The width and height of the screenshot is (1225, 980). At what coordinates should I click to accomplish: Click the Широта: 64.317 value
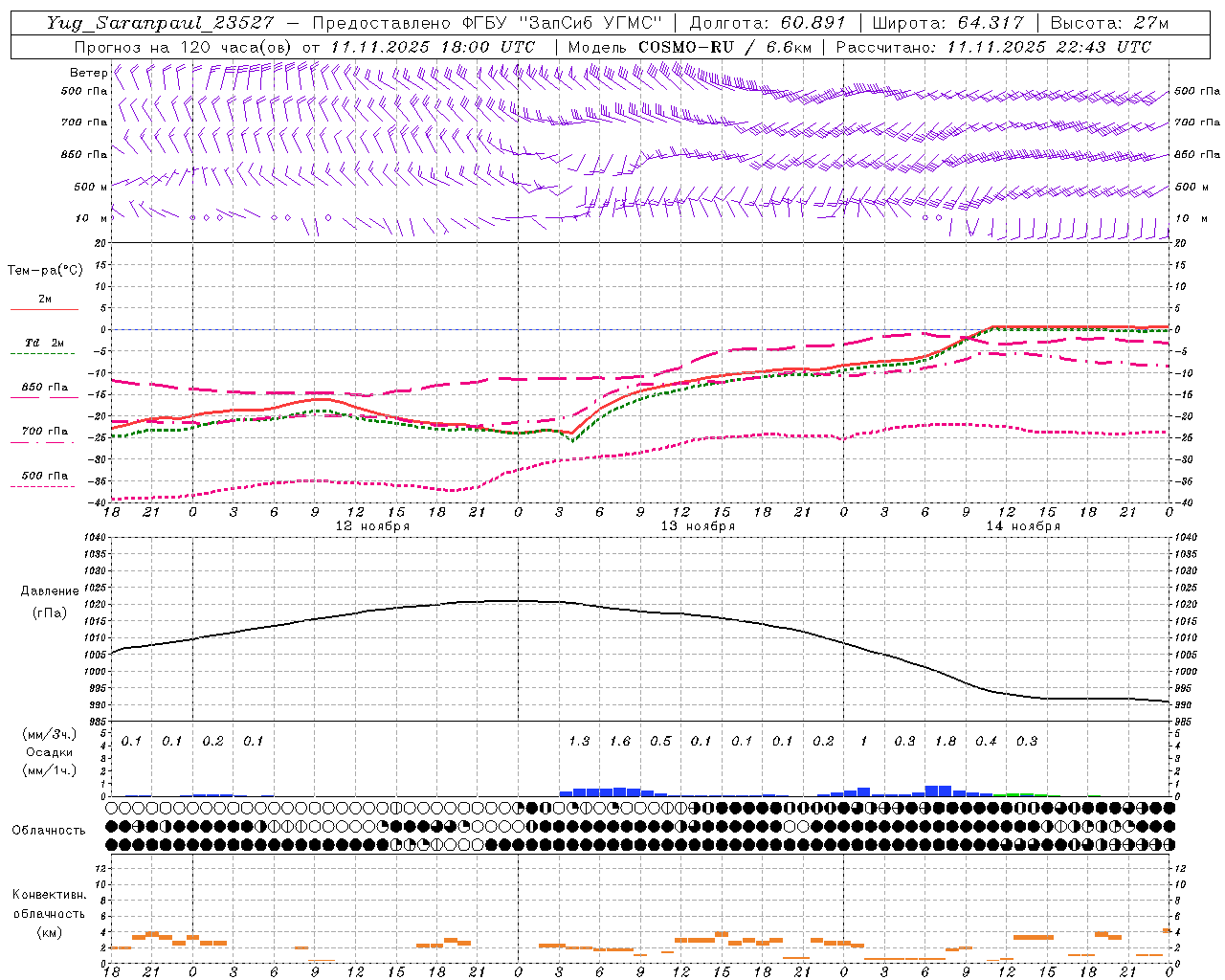pyautogui.click(x=948, y=23)
